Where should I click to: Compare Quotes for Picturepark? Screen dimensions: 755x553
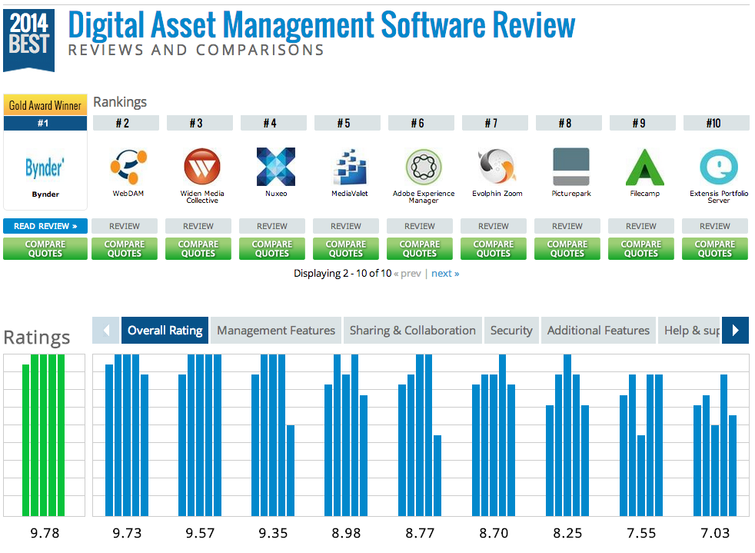coord(567,249)
